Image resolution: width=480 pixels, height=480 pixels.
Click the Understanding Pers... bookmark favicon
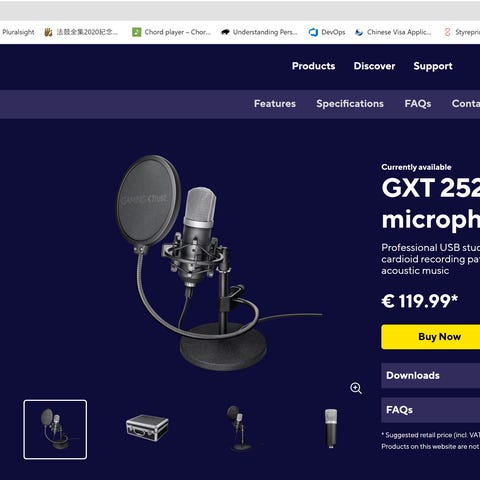(225, 32)
